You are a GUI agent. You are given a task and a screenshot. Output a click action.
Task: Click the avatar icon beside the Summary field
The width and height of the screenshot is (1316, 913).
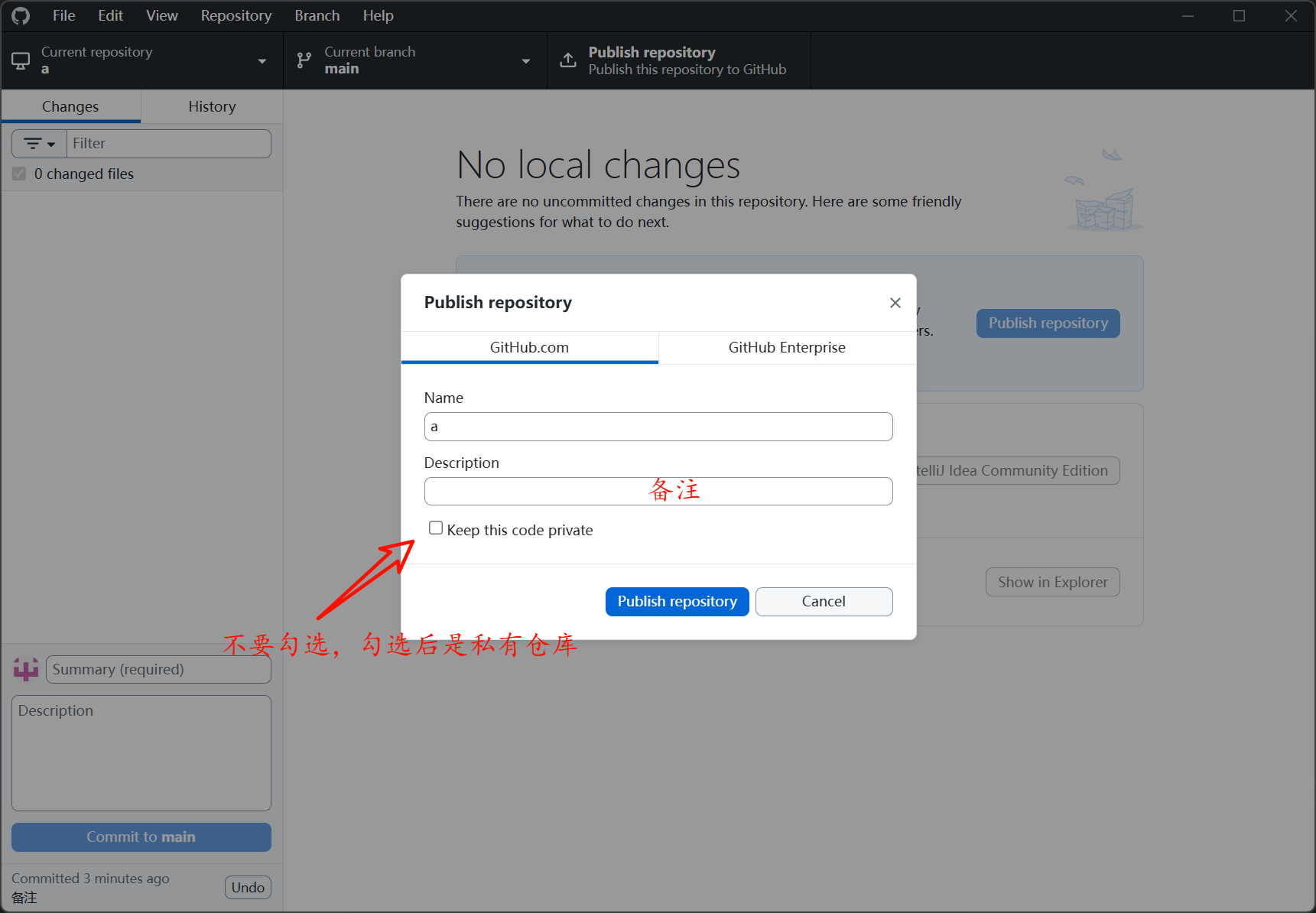[x=26, y=670]
